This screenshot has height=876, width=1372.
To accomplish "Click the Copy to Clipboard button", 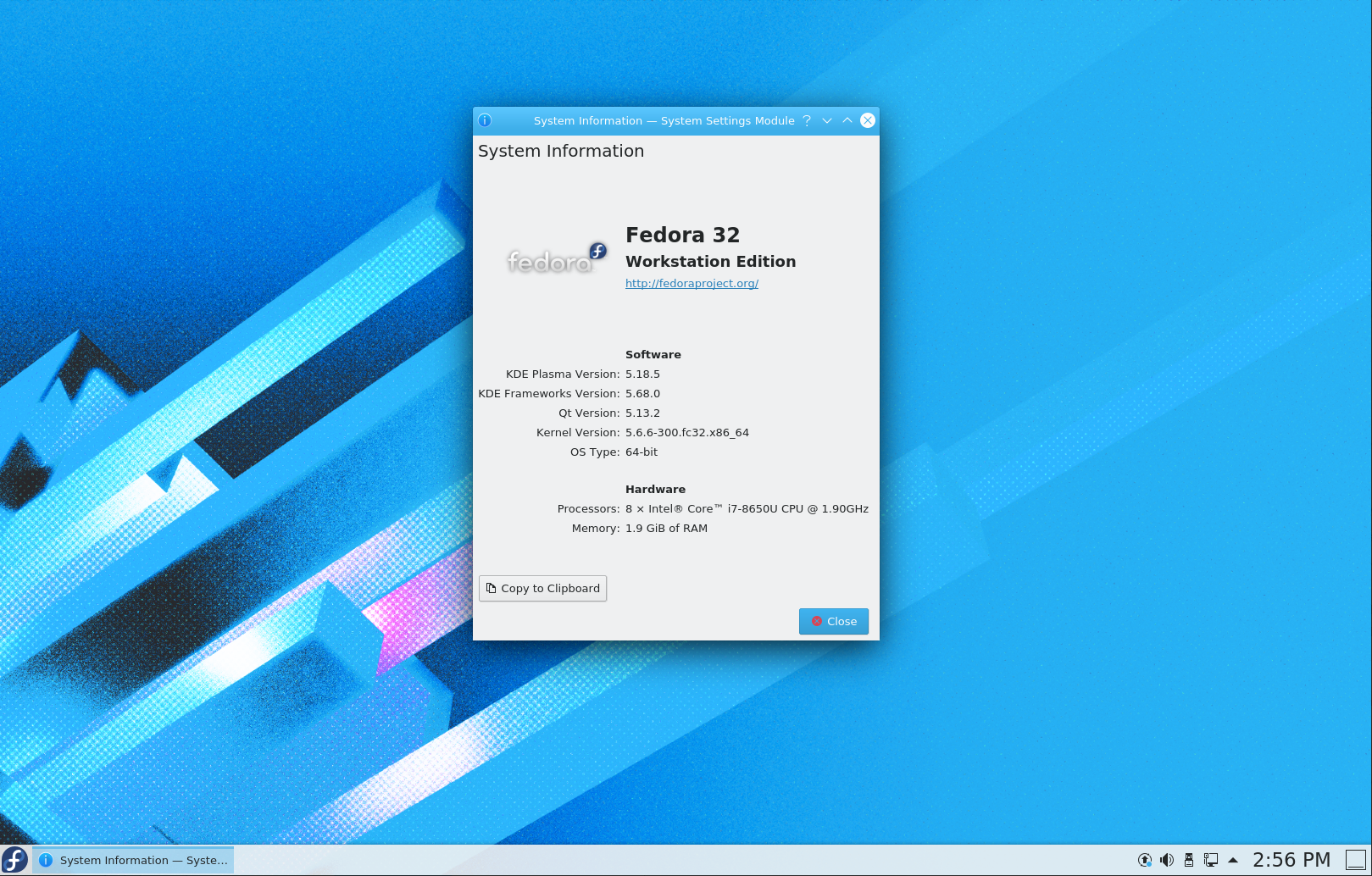I will 542,588.
